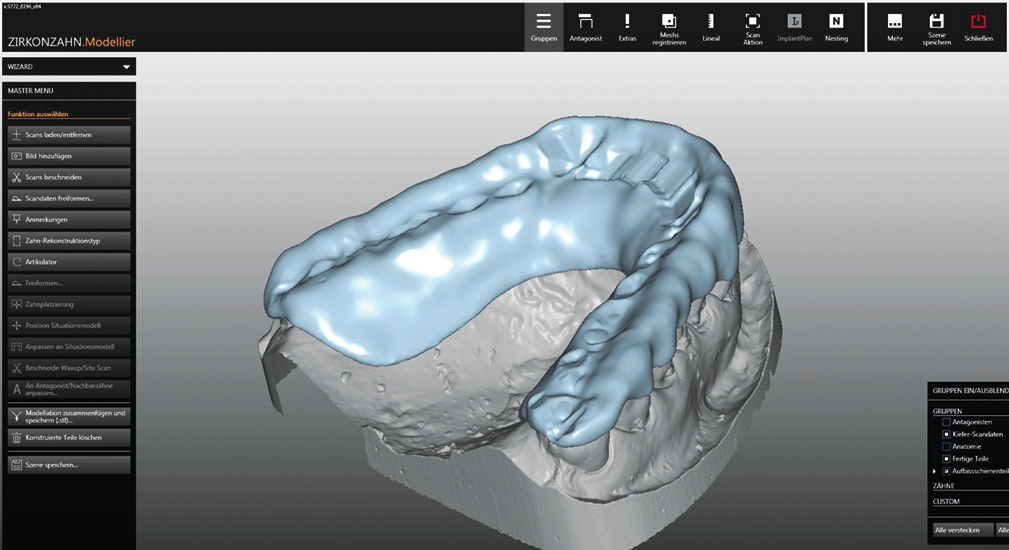Select the Lineal ruler tool
This screenshot has height=550, width=1009.
(711, 27)
